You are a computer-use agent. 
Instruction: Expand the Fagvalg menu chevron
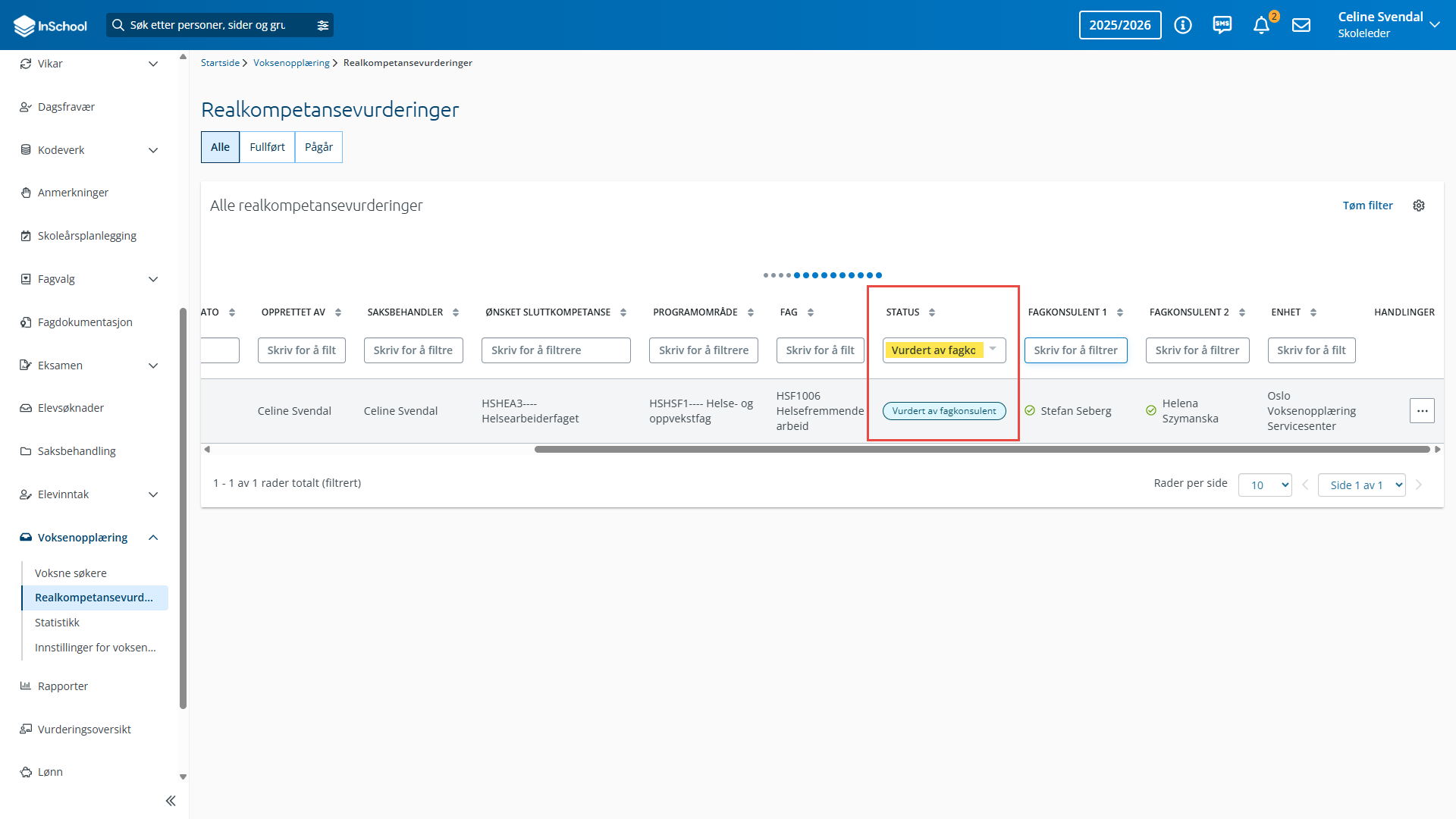click(153, 279)
